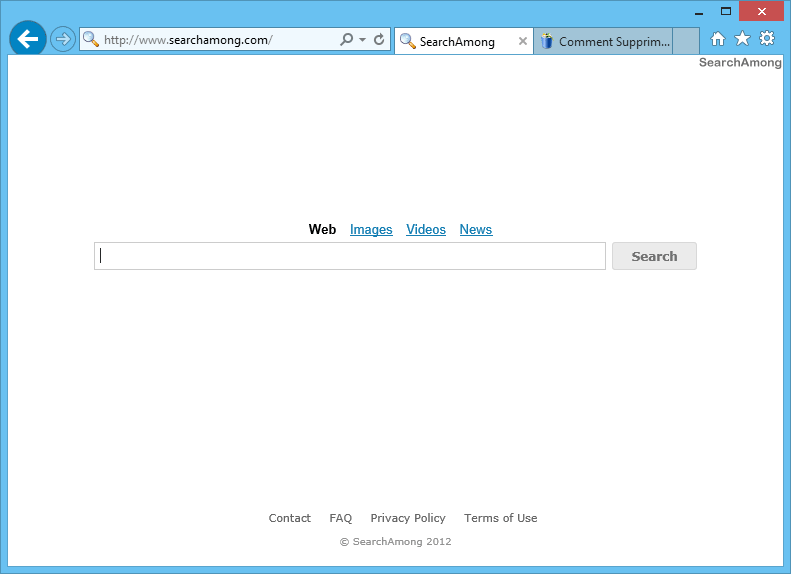Open the Terms of Use link
The width and height of the screenshot is (791, 574).
500,518
